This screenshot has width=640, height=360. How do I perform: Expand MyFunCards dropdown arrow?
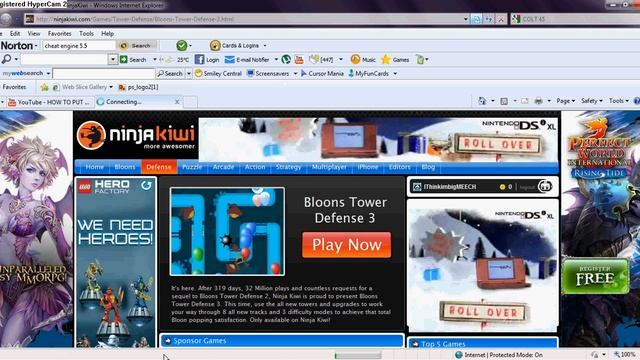(x=395, y=74)
